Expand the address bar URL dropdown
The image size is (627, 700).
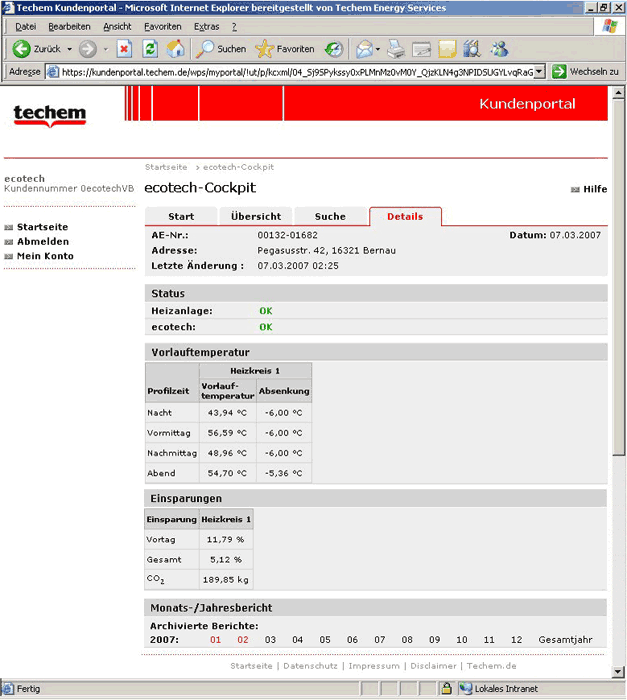click(x=539, y=72)
